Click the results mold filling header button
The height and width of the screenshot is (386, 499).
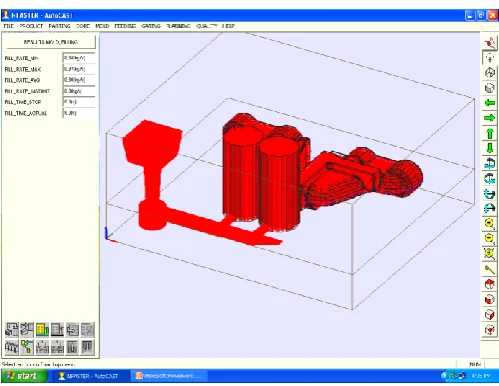coord(51,42)
